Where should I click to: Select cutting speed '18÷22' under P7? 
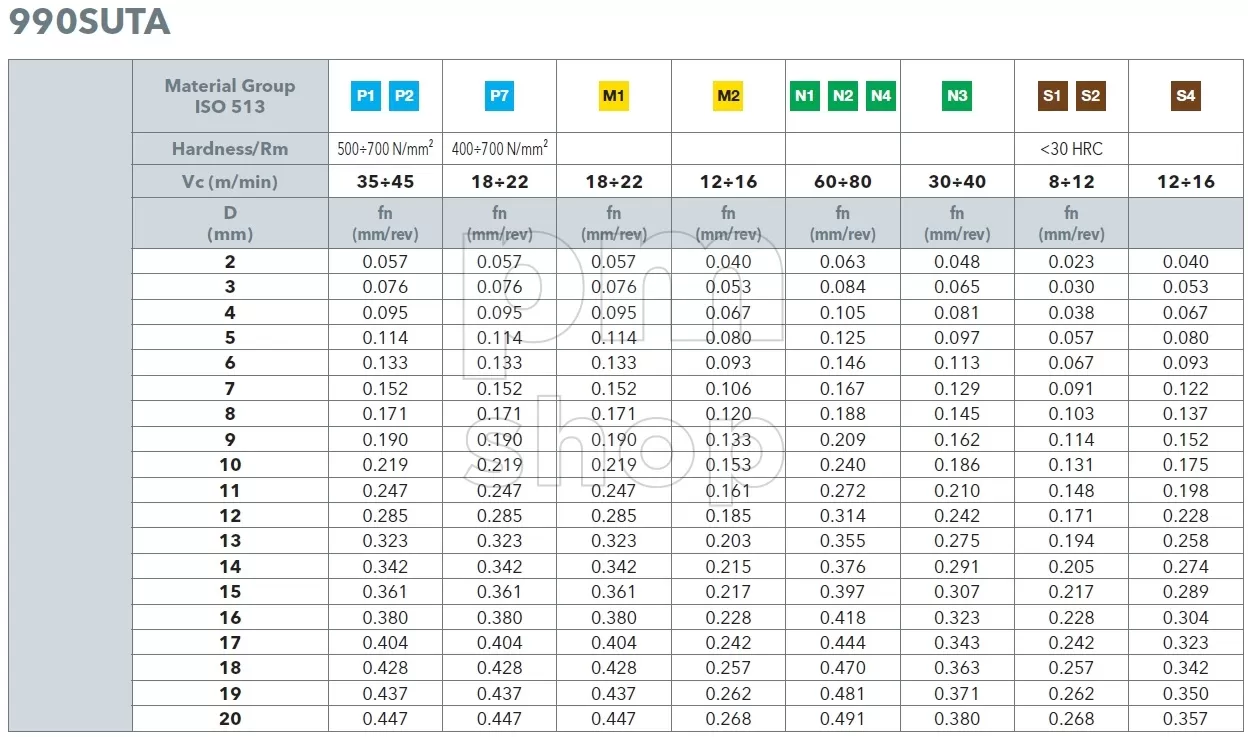tap(499, 182)
